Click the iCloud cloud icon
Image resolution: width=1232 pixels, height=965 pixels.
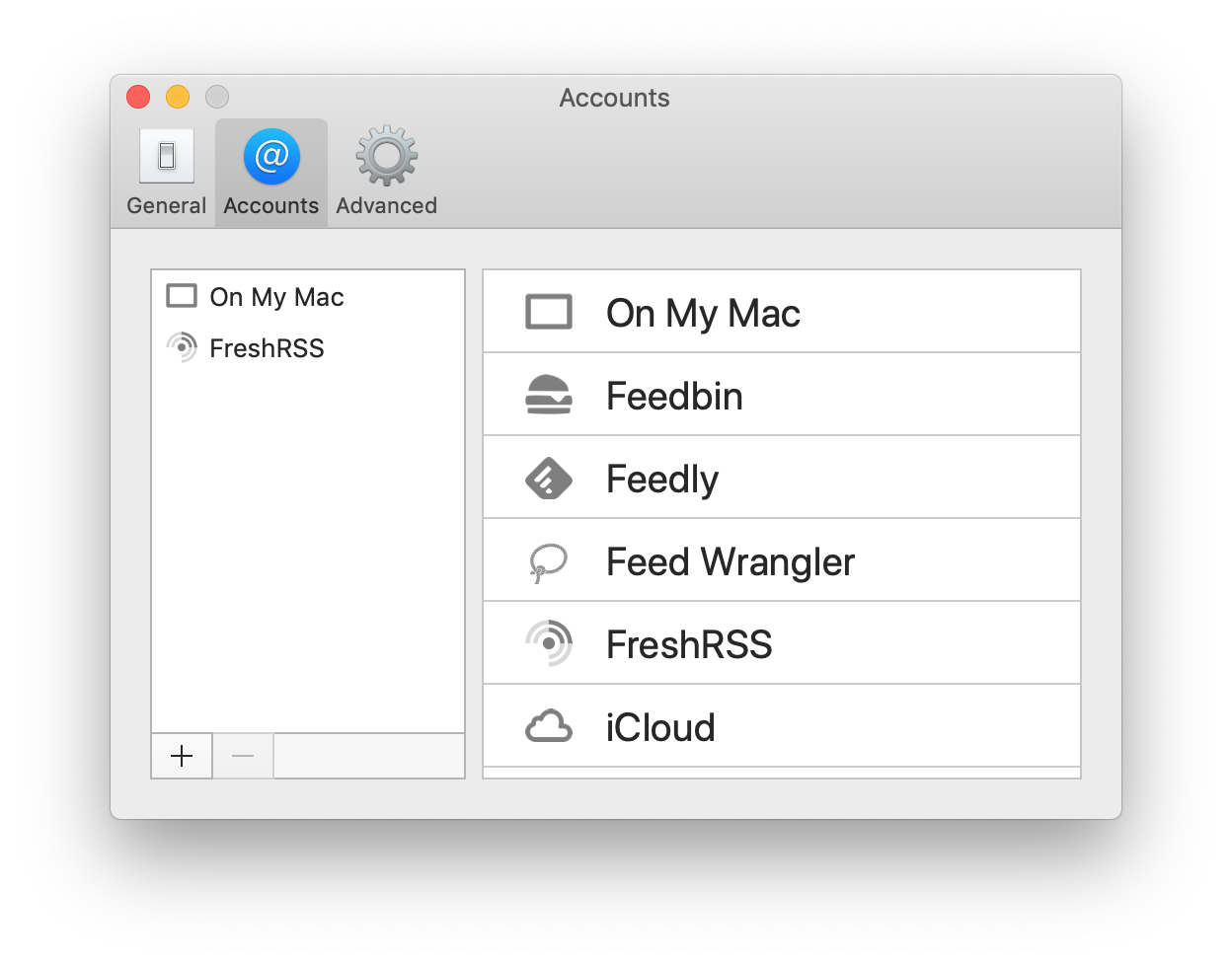point(549,726)
